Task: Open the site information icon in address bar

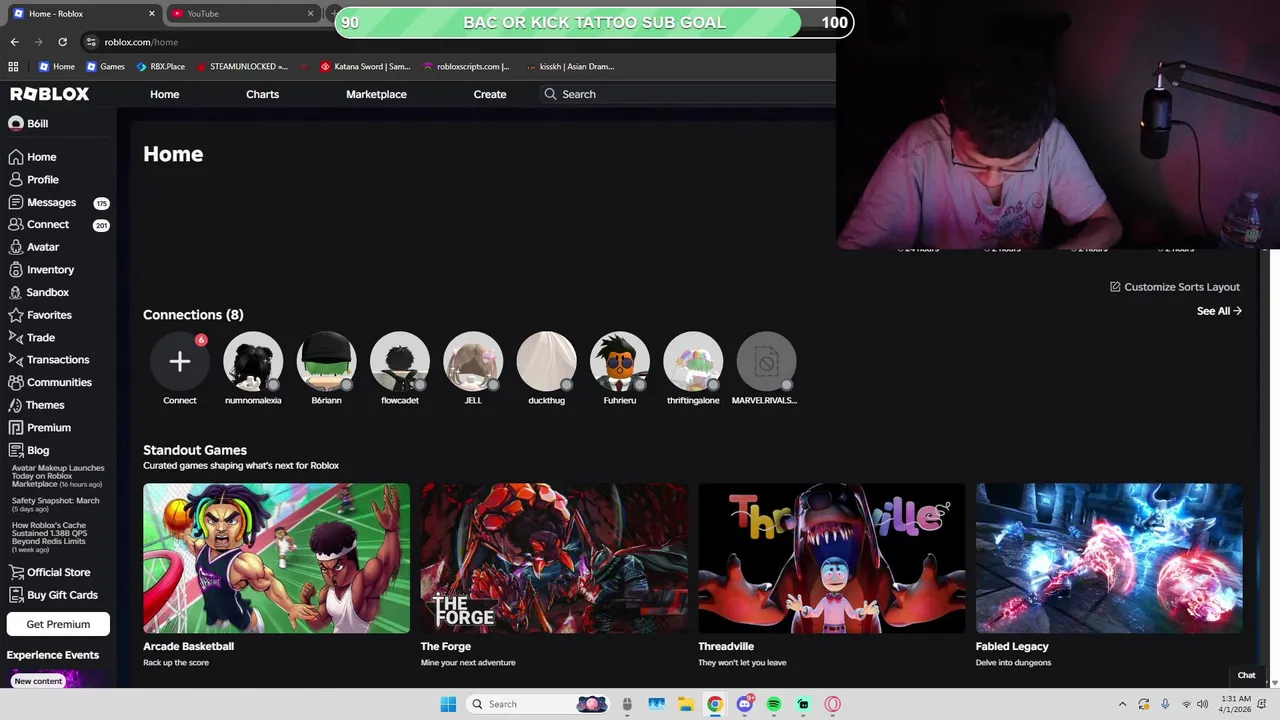Action: pos(91,42)
